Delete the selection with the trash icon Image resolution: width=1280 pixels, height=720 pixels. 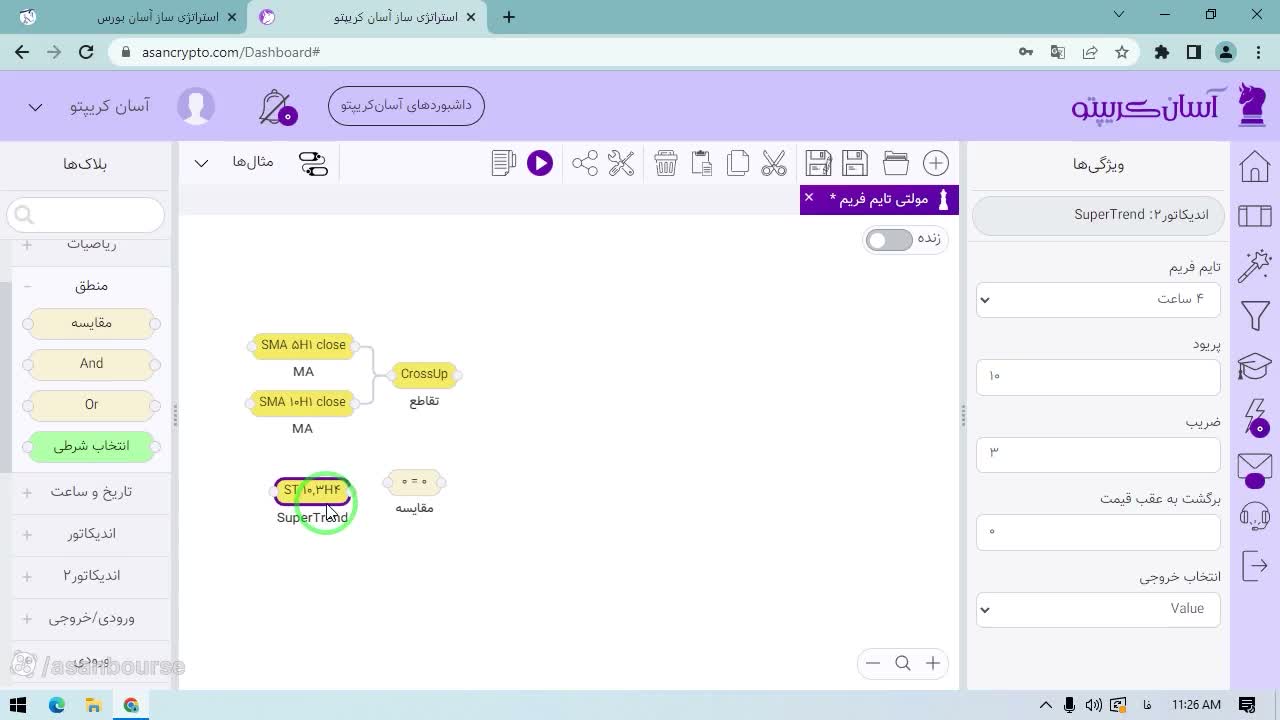pos(666,163)
